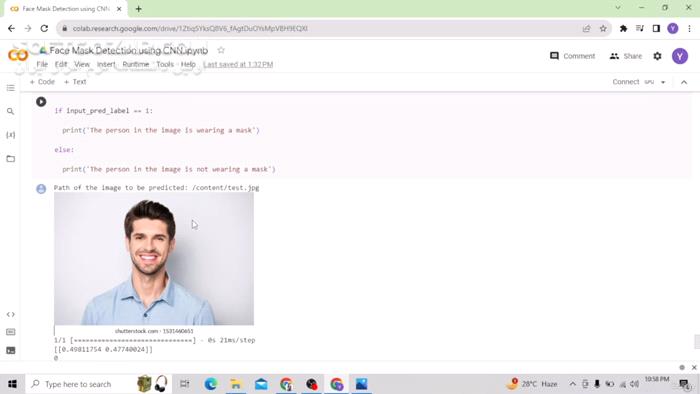Open the Runtime menu
The width and height of the screenshot is (700, 394).
pyautogui.click(x=136, y=64)
